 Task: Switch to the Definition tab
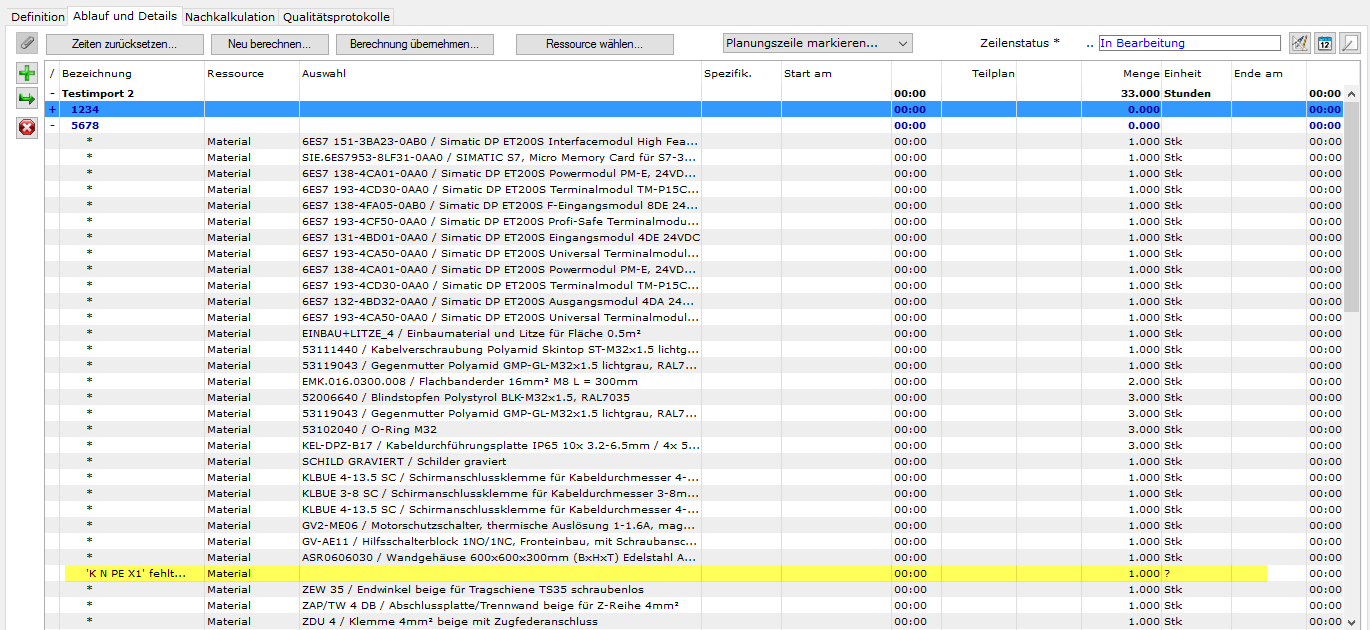pos(38,17)
